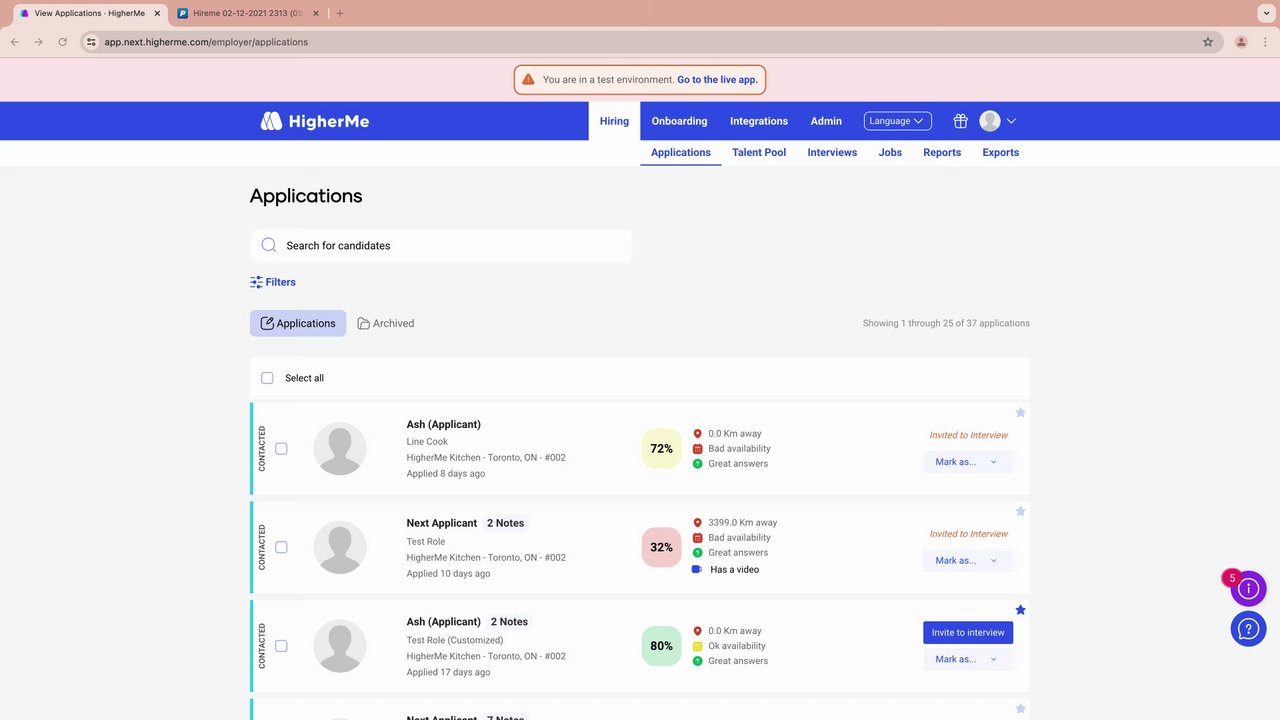Open the purple info notifications bubble
This screenshot has height=720, width=1280.
tap(1248, 589)
